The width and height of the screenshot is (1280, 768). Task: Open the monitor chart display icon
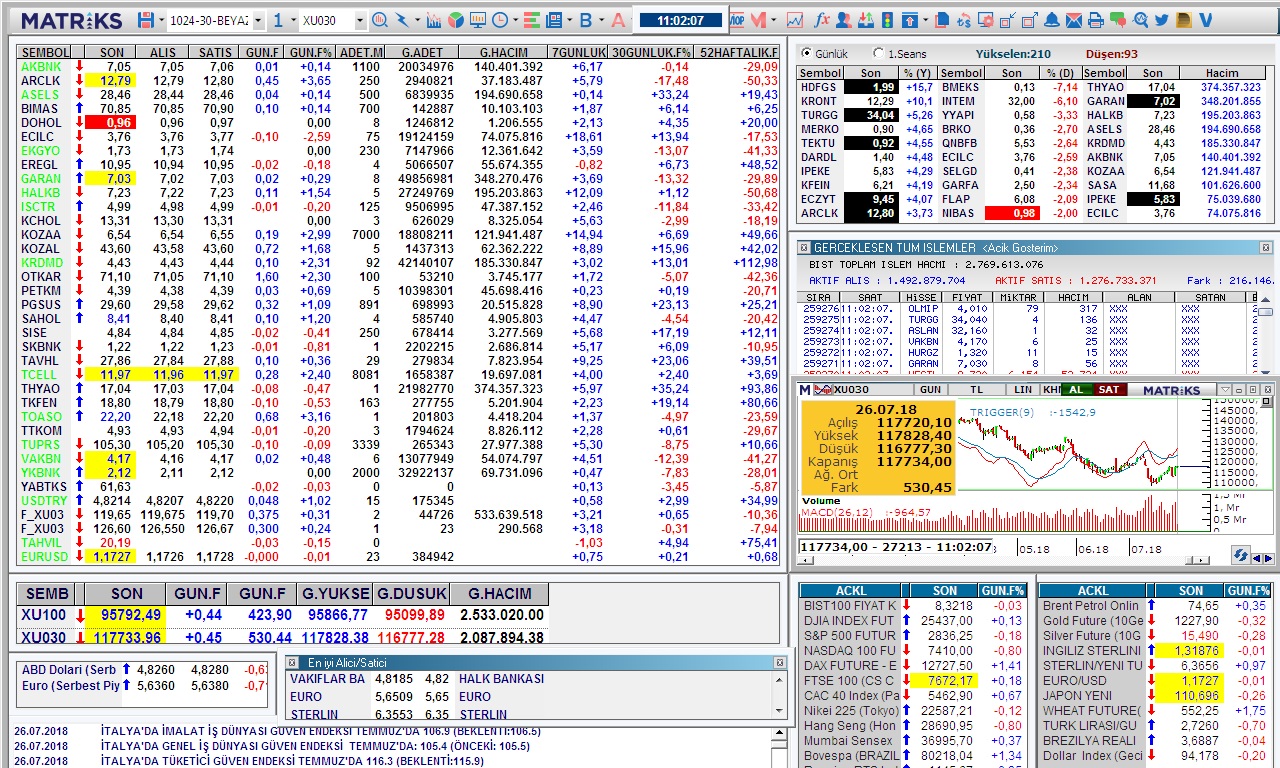478,20
